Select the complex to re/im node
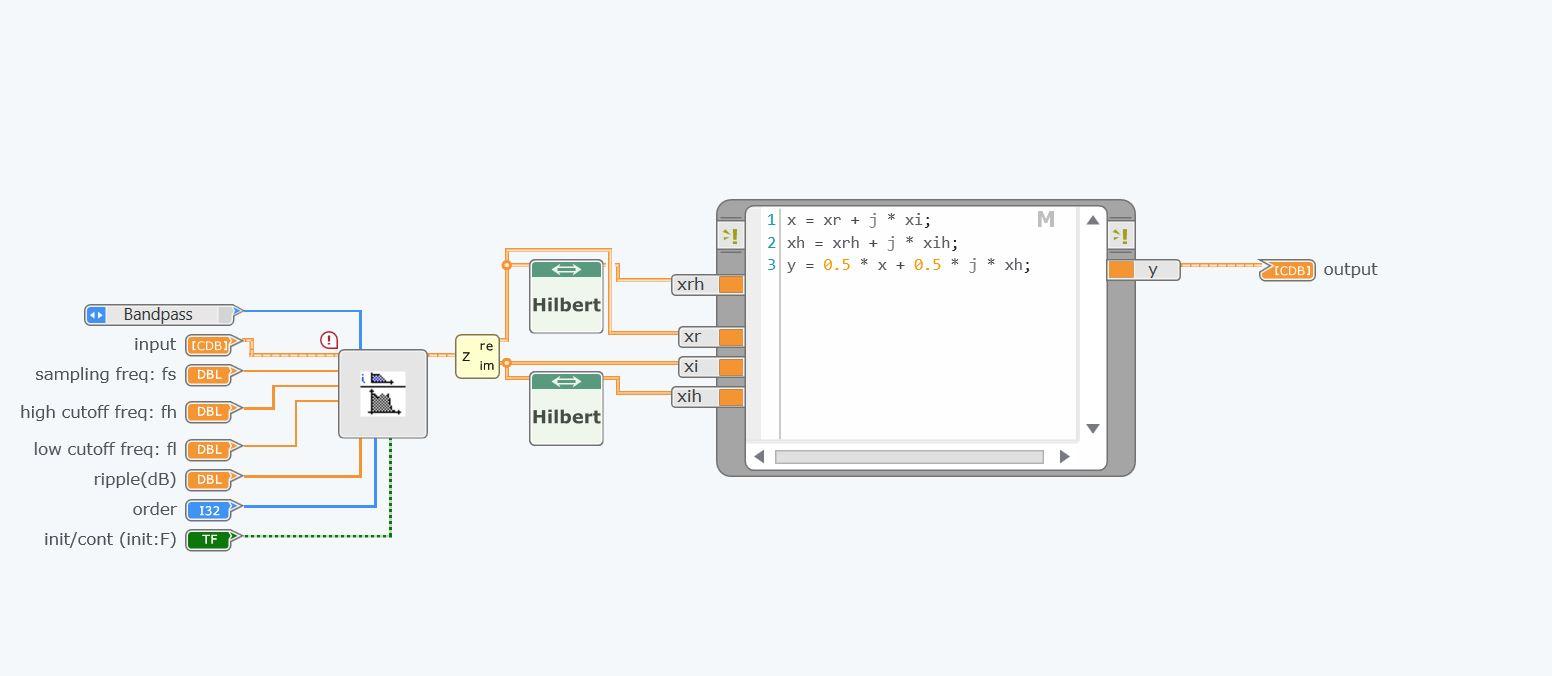The height and width of the screenshot is (676, 1552). click(477, 356)
